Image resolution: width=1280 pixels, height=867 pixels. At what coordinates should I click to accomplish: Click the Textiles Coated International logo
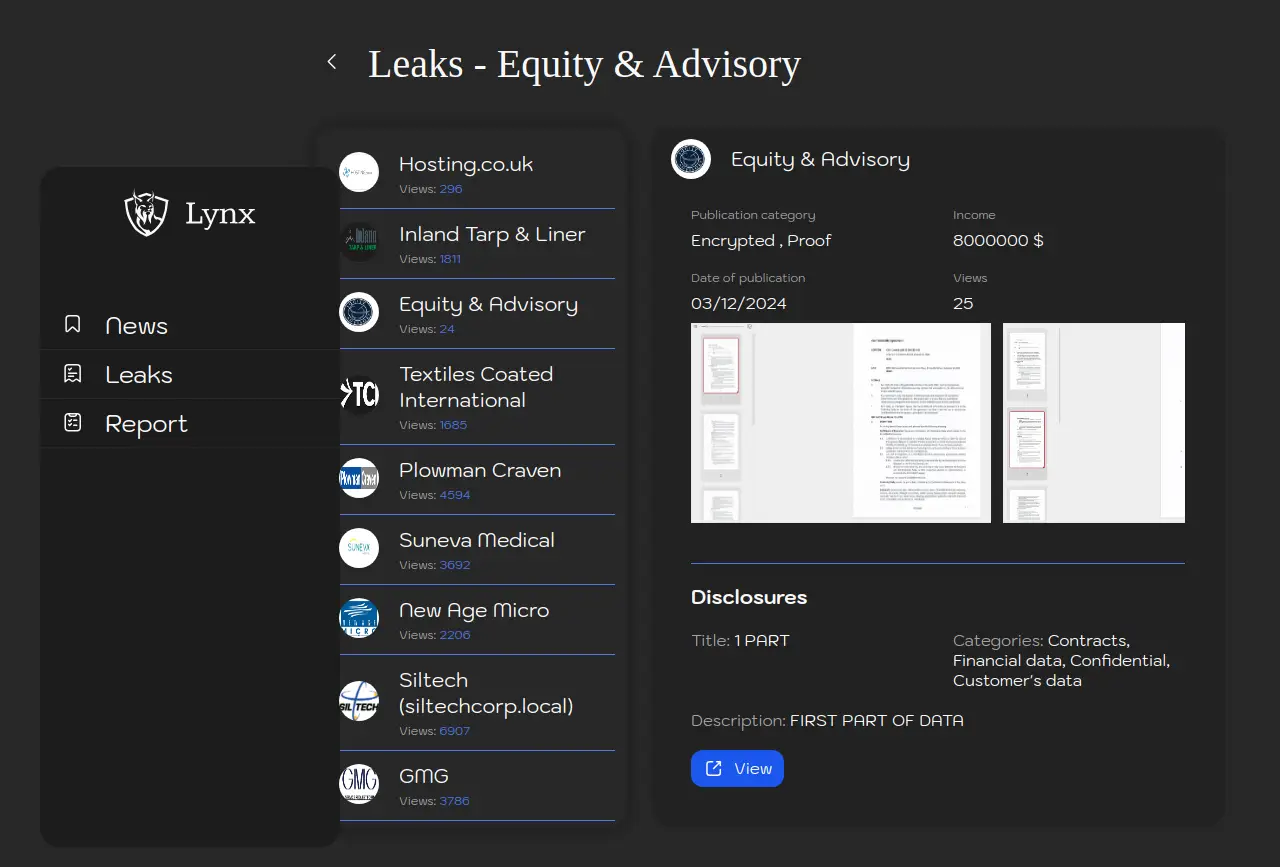click(359, 394)
